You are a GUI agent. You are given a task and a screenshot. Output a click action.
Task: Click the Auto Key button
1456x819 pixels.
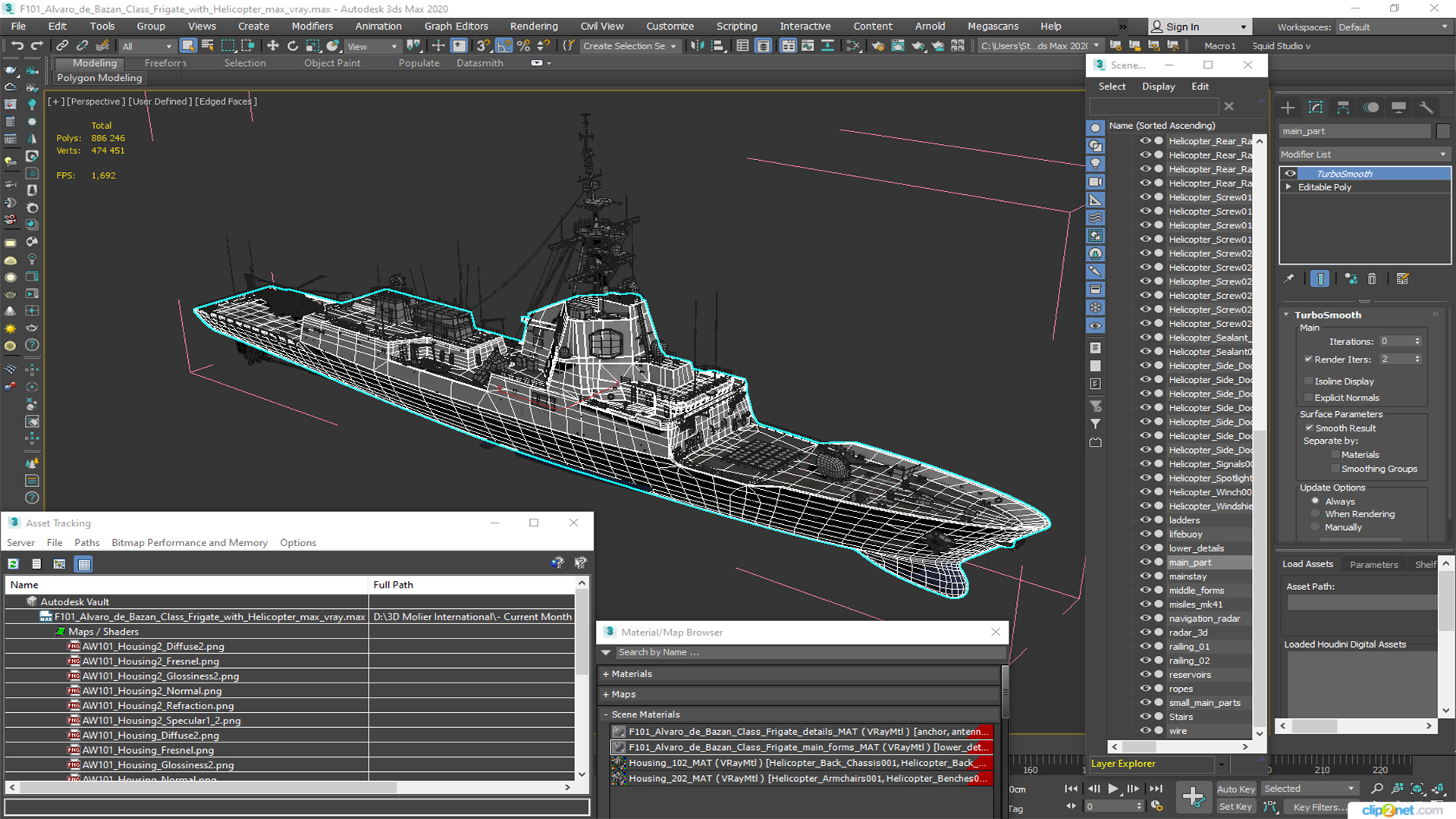point(1236,789)
